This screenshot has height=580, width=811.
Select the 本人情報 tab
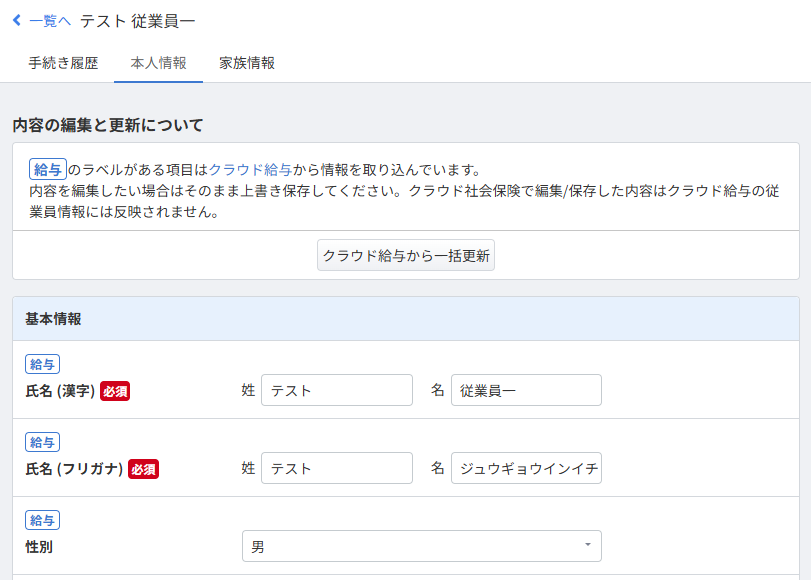click(x=158, y=63)
